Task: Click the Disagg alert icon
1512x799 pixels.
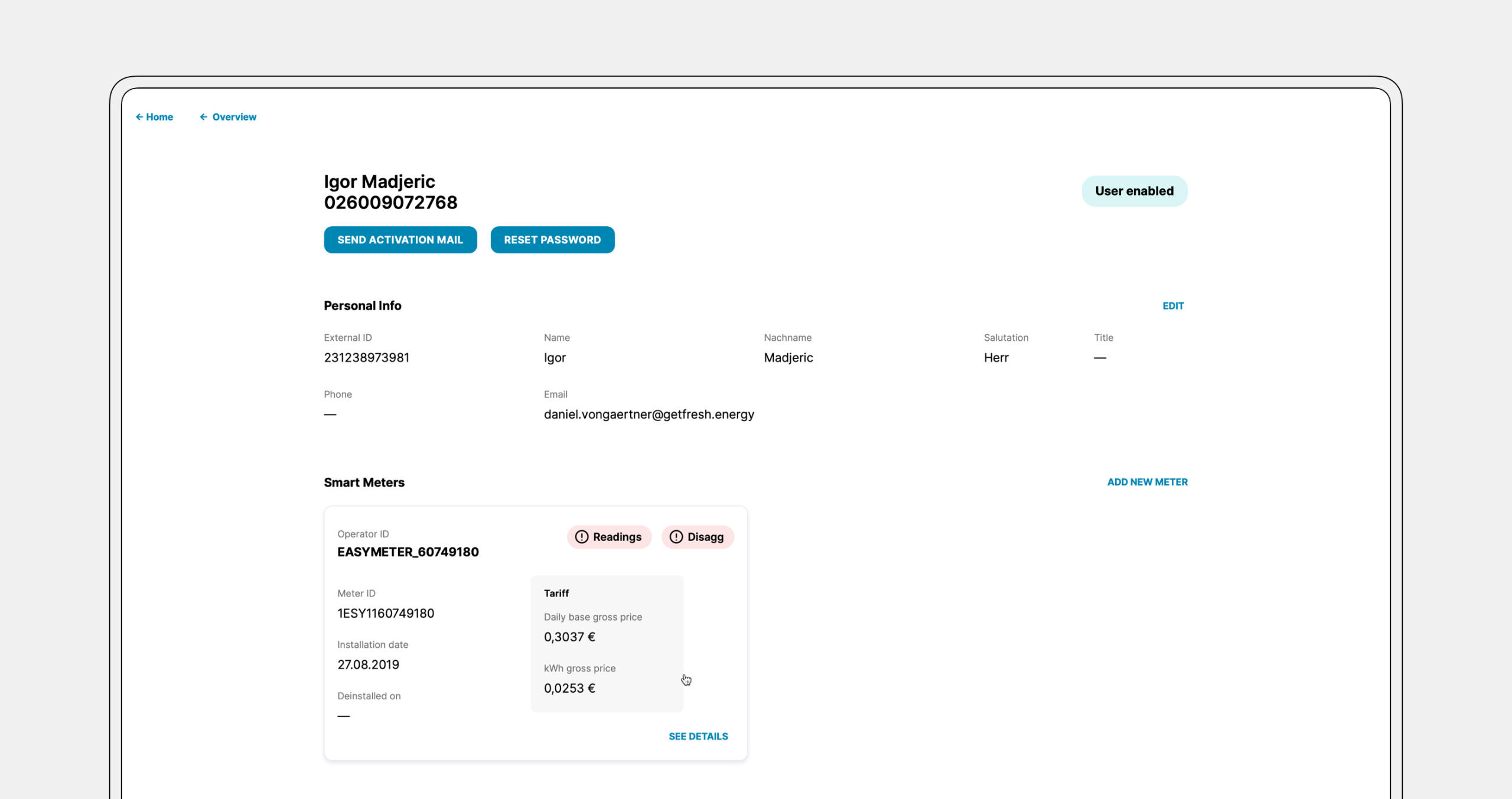Action: pos(676,537)
